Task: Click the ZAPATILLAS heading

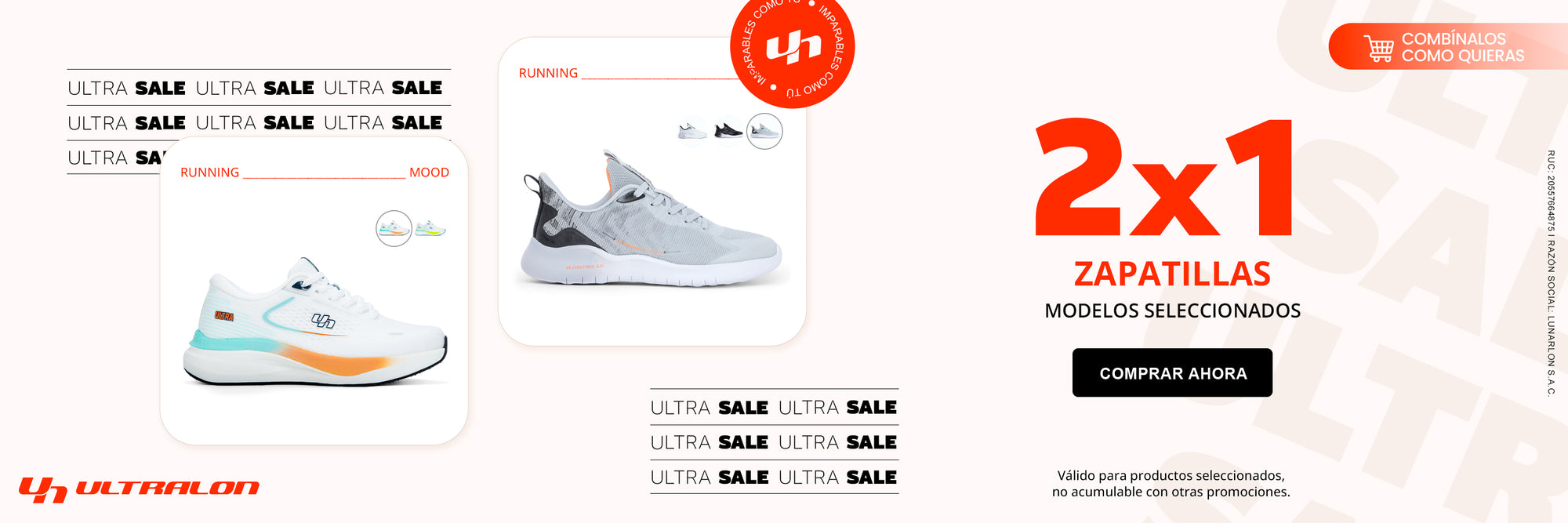Action: pyautogui.click(x=1172, y=274)
